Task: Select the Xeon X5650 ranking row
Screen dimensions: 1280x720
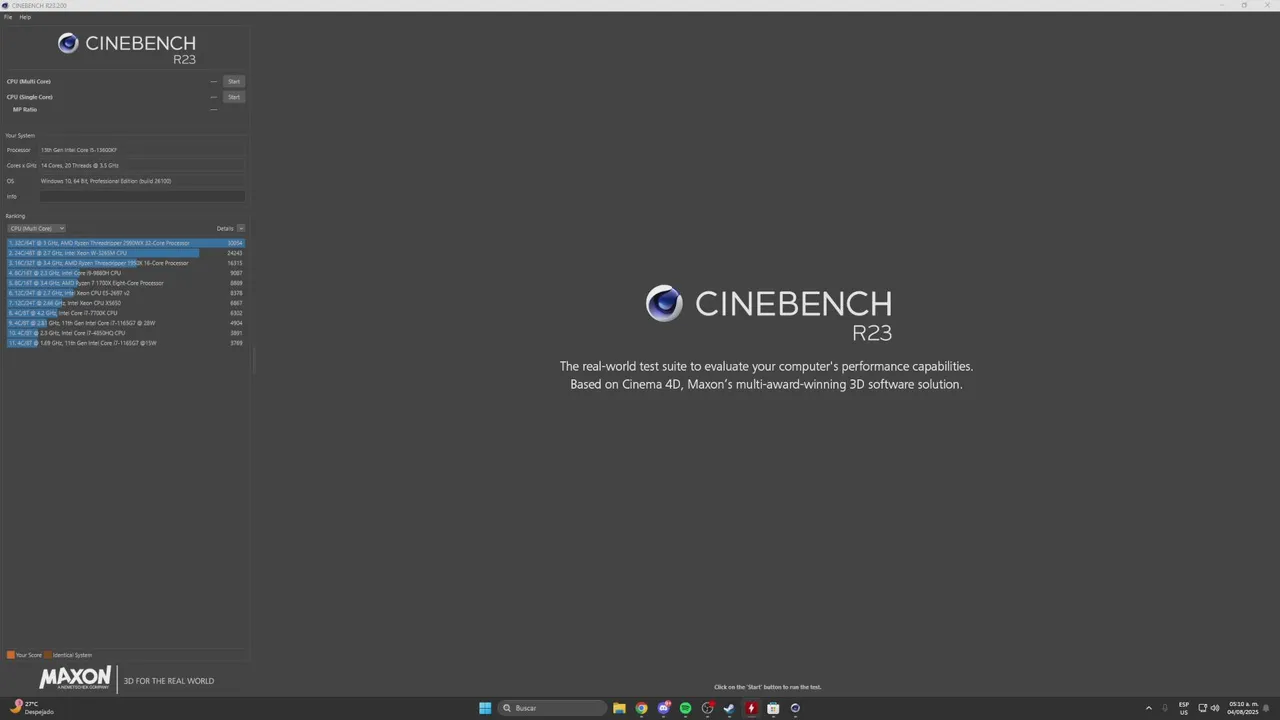Action: [x=126, y=303]
